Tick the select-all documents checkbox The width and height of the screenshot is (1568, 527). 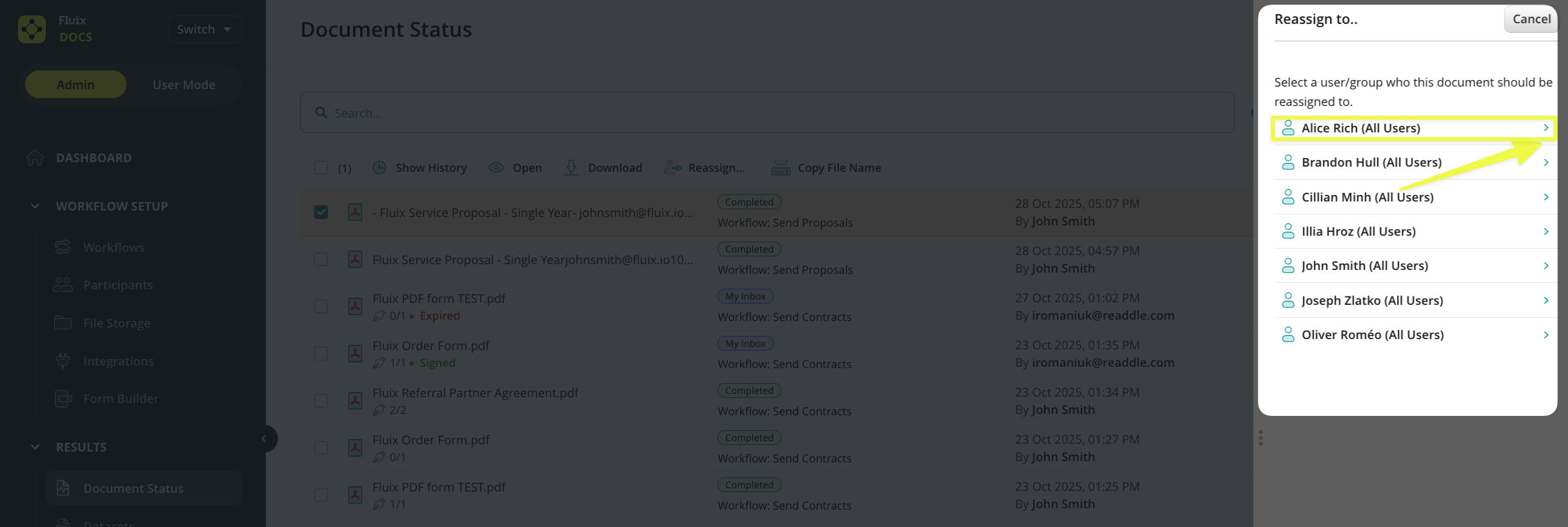point(321,168)
